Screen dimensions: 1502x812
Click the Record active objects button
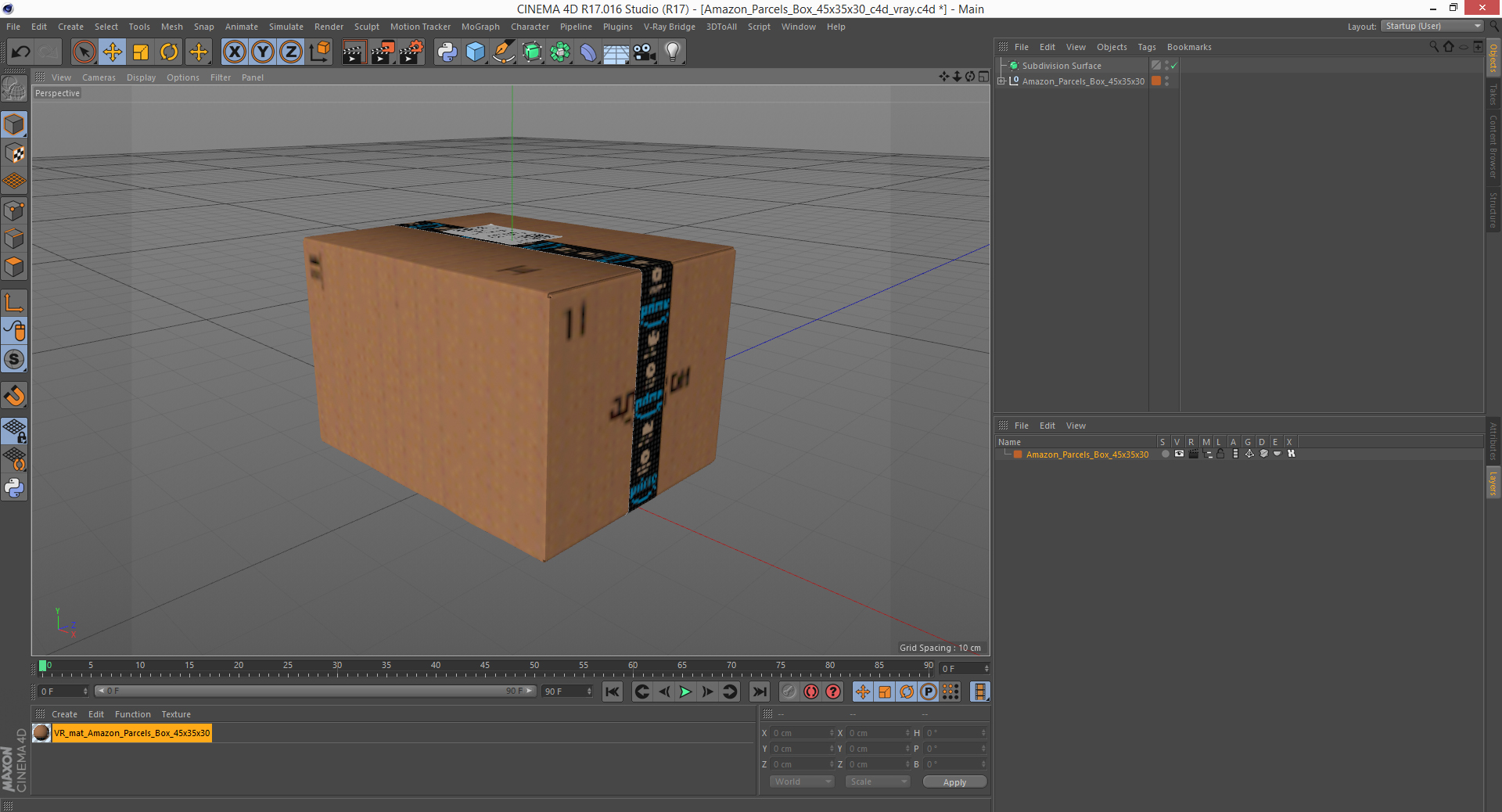pyautogui.click(x=789, y=692)
